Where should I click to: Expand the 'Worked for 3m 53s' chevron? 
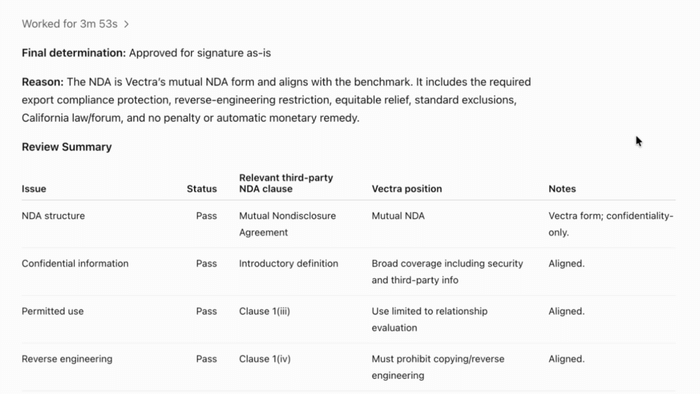(126, 24)
